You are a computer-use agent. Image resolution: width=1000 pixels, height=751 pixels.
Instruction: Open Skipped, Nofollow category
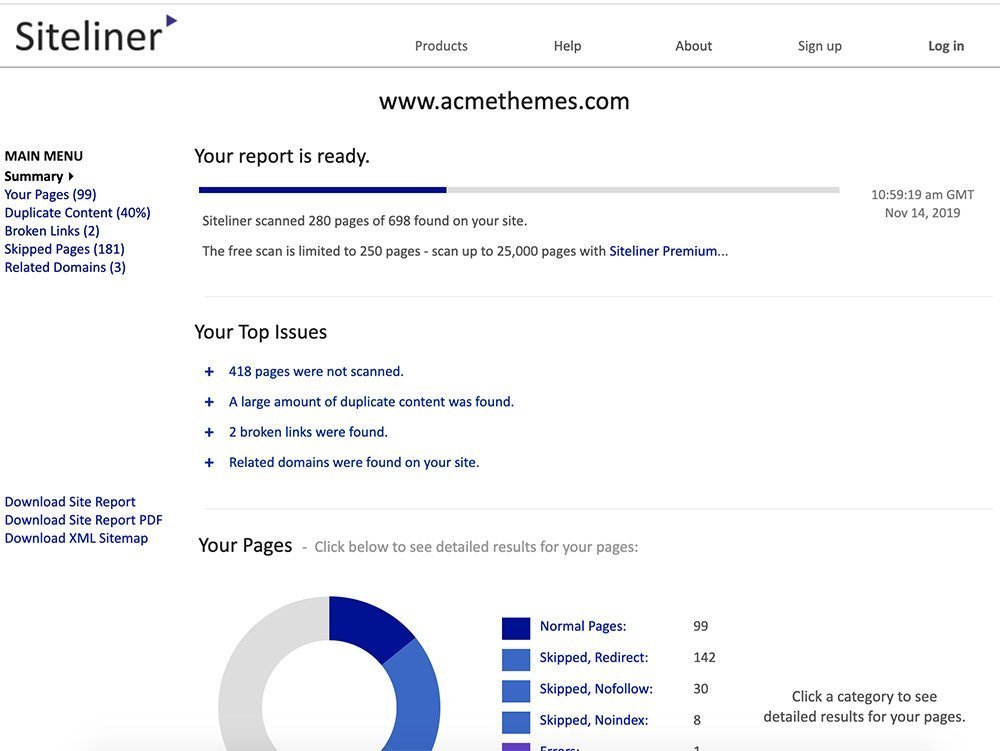click(x=596, y=689)
